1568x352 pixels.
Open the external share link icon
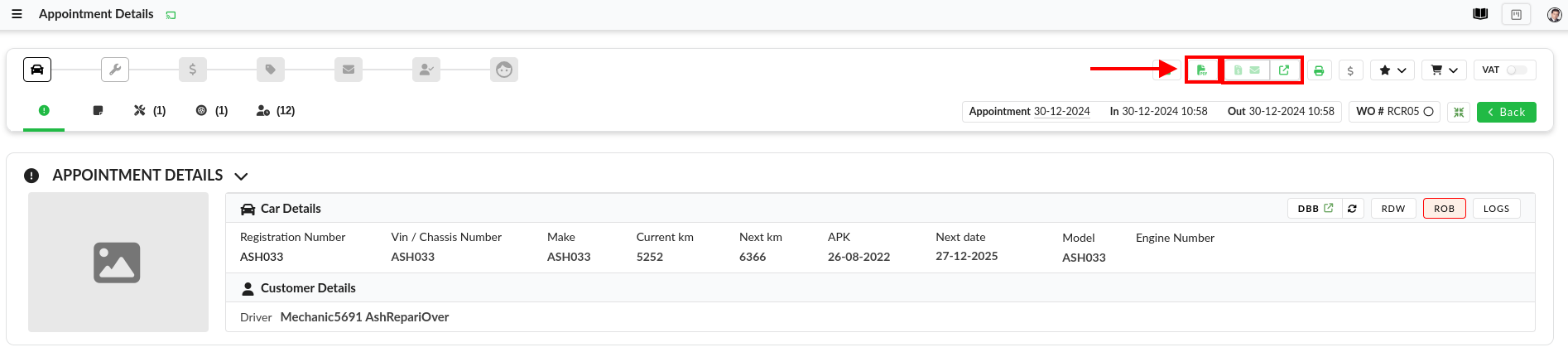point(1284,70)
